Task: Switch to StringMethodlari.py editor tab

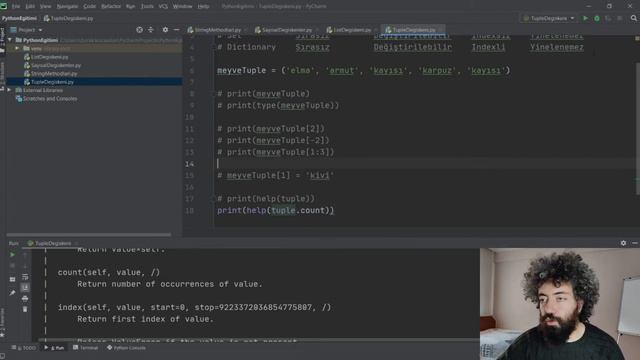Action: click(x=217, y=30)
